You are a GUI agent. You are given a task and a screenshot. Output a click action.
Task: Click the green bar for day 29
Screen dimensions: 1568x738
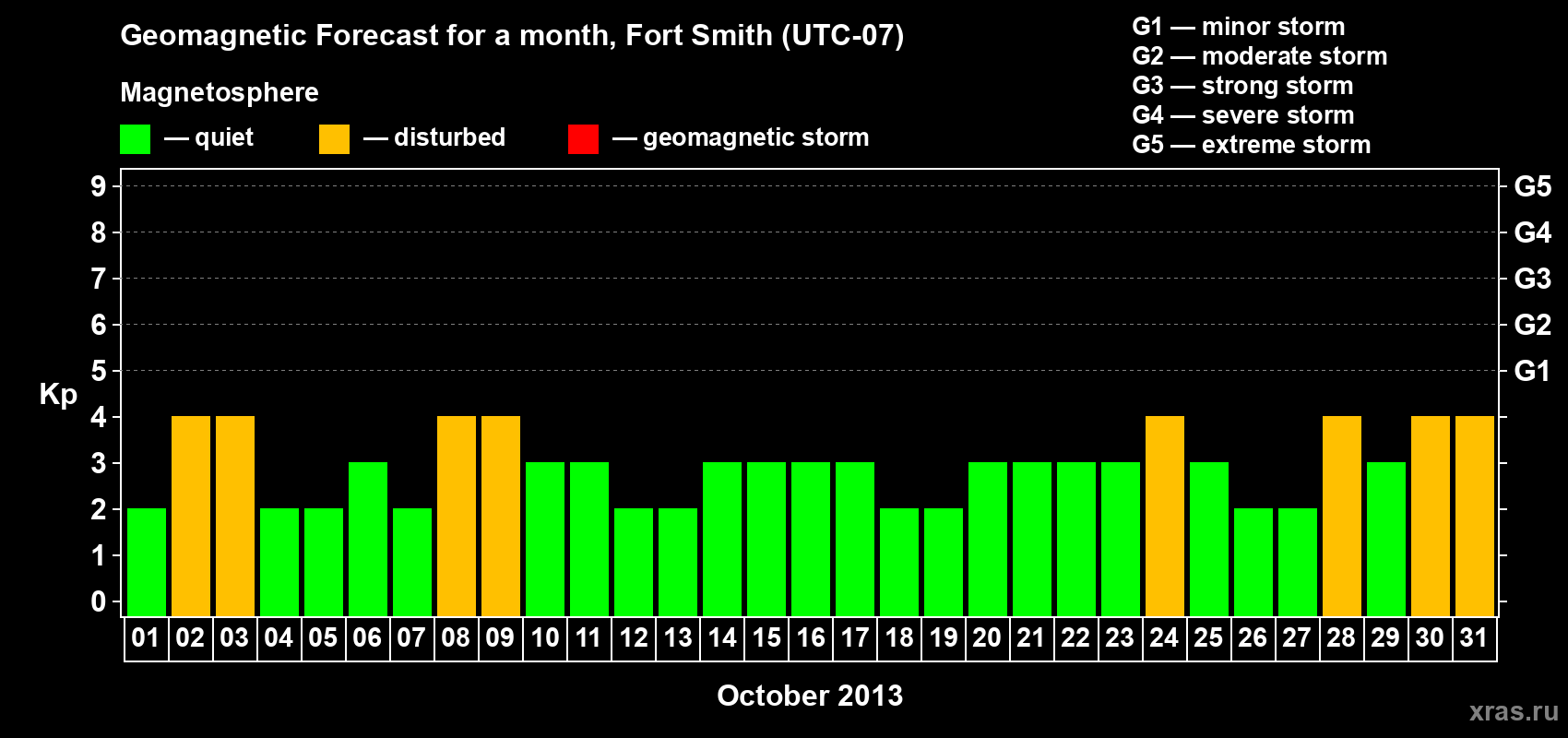[x=1386, y=540]
